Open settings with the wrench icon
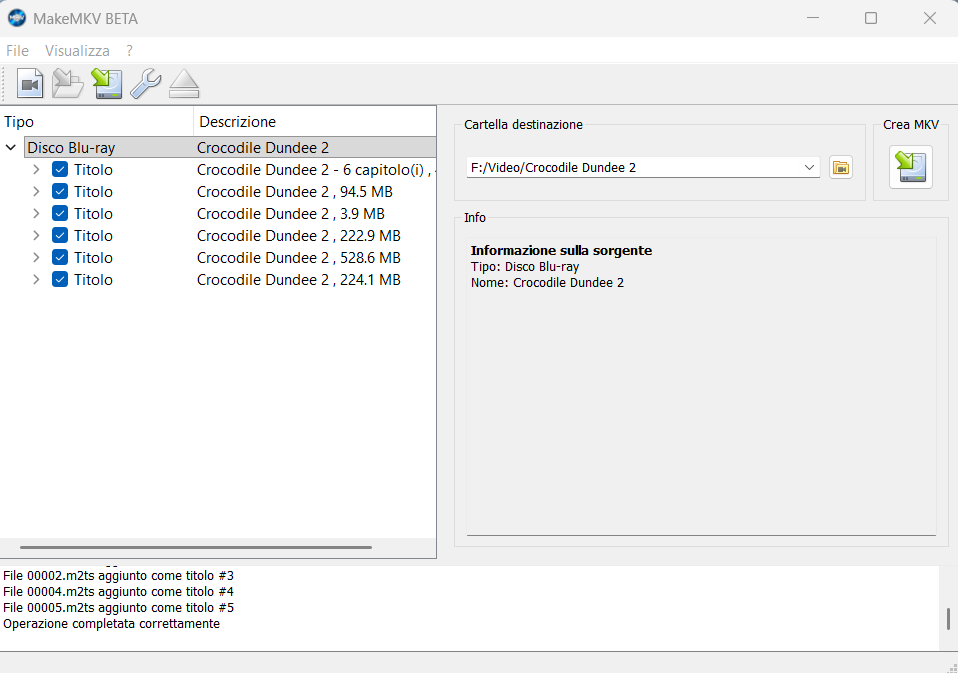 145,84
